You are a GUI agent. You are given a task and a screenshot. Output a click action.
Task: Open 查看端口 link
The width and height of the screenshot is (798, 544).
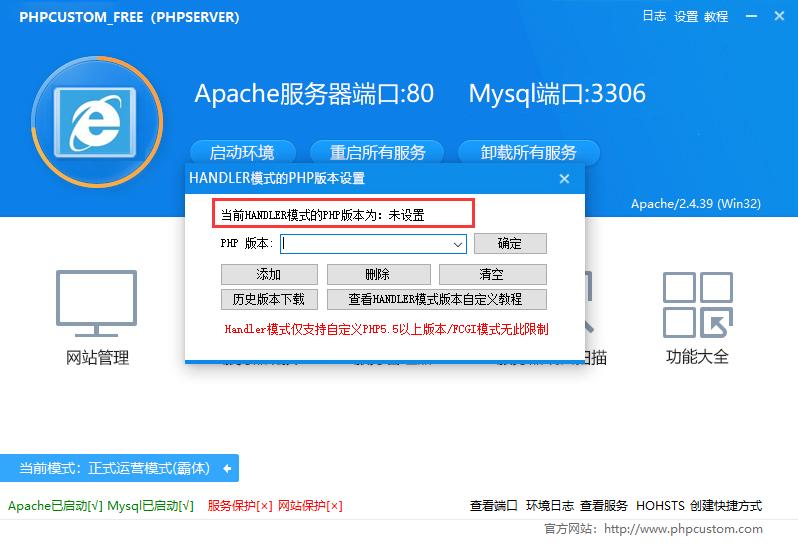pos(494,506)
